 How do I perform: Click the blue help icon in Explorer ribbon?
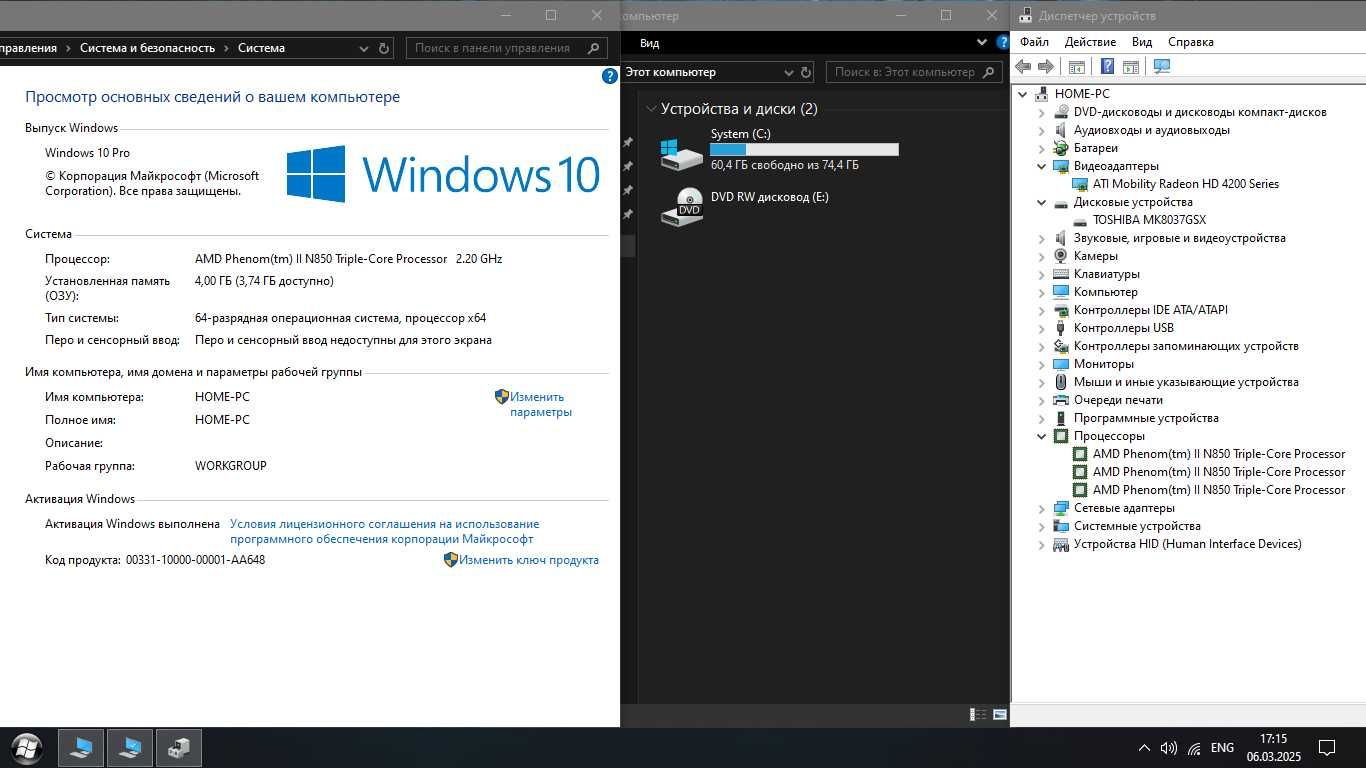pyautogui.click(x=1003, y=43)
